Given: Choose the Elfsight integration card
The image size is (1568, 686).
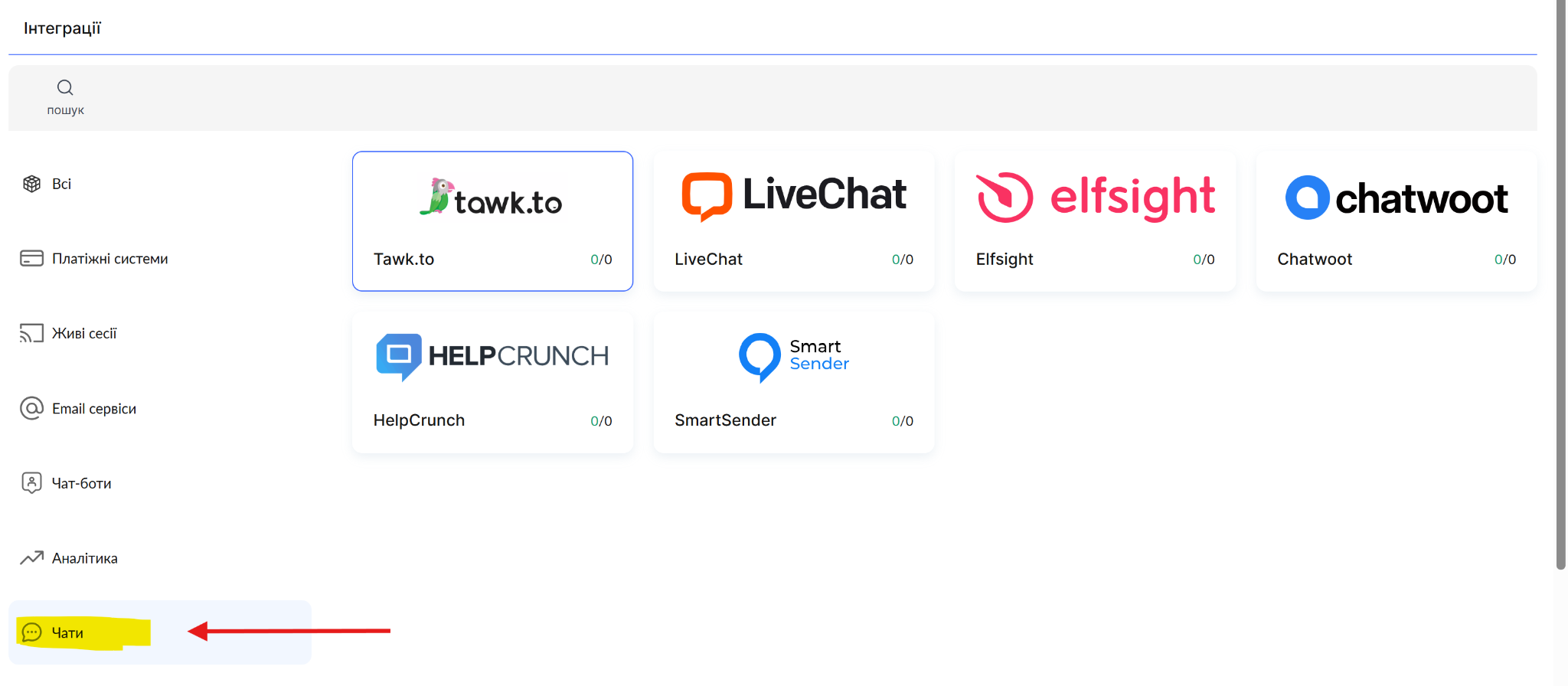Looking at the screenshot, I should click(1095, 221).
